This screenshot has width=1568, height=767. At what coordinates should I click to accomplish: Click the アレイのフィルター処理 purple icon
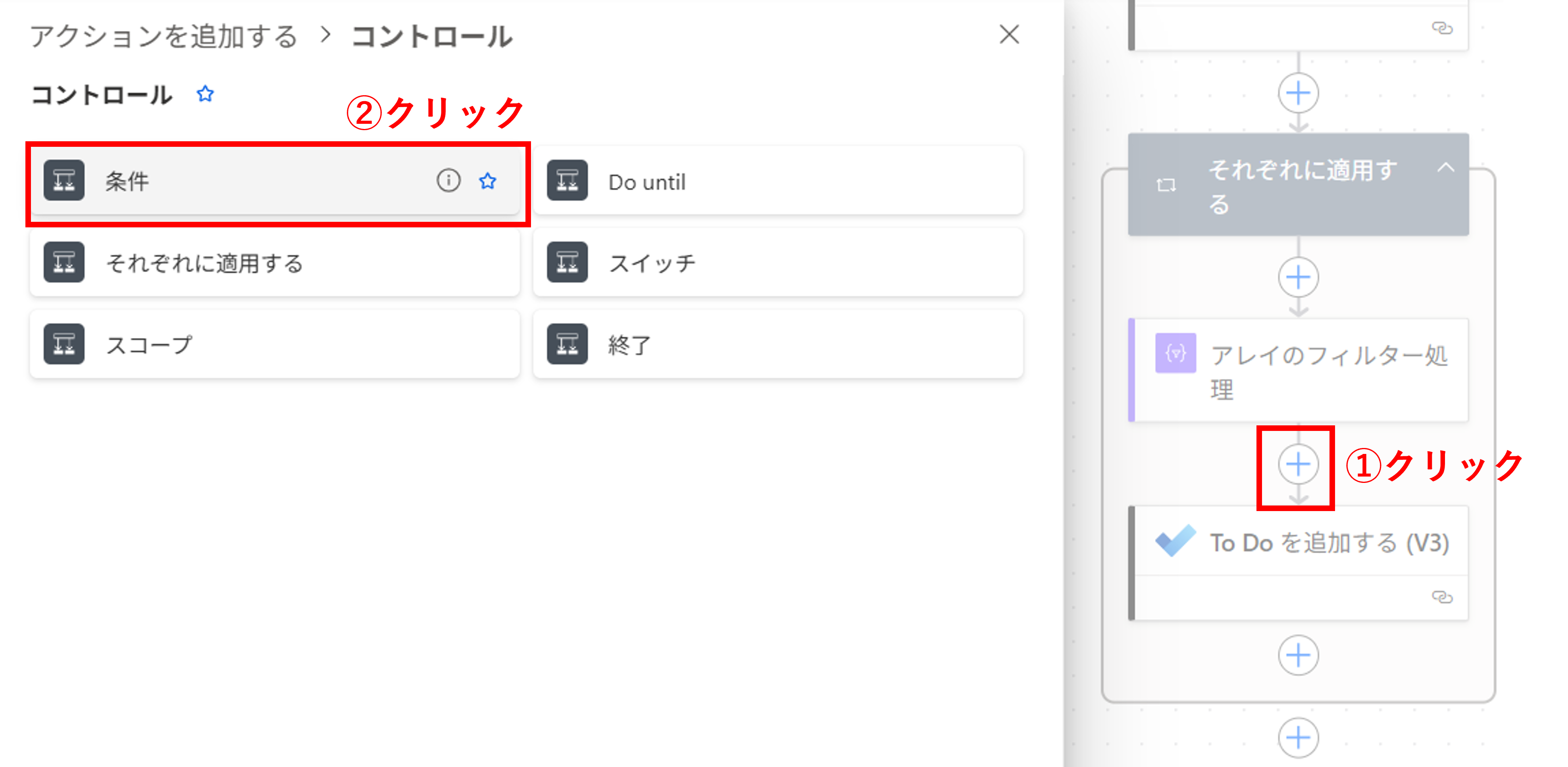click(x=1176, y=353)
